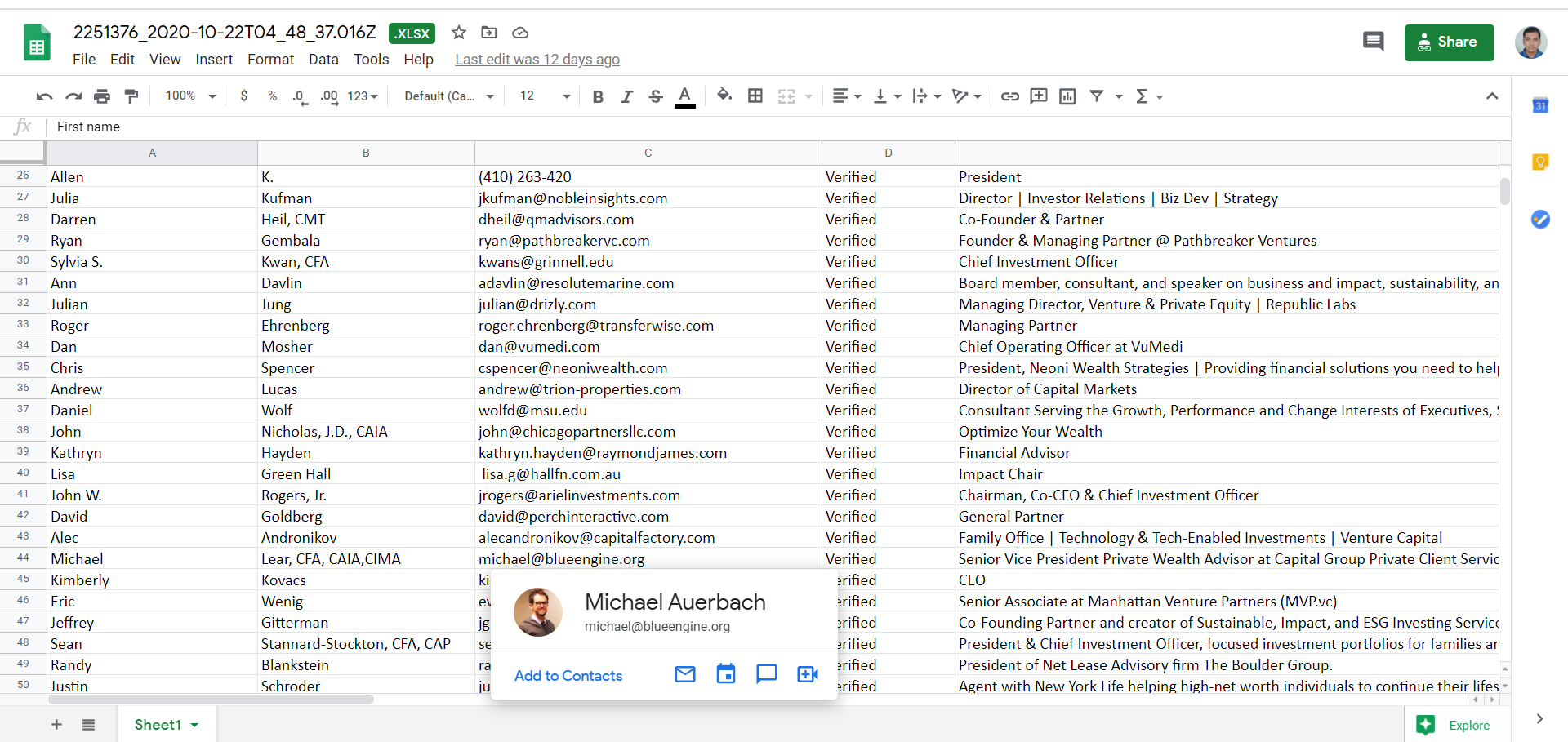Open the functions (Σ) menu
Screen dimensions: 1568x742
[x=1143, y=96]
